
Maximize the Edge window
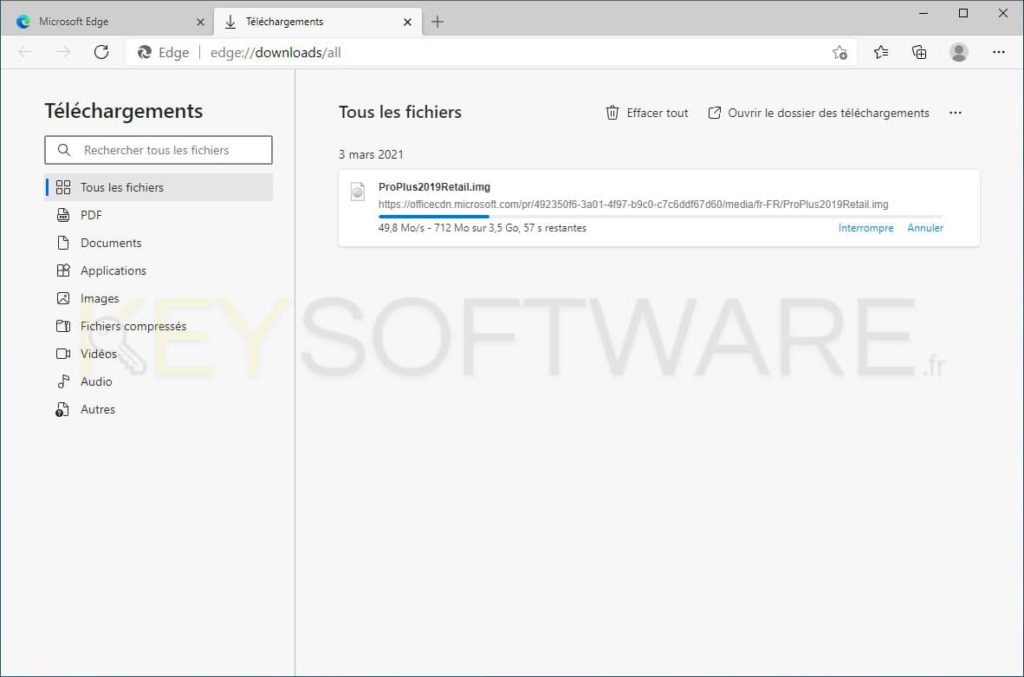[963, 13]
